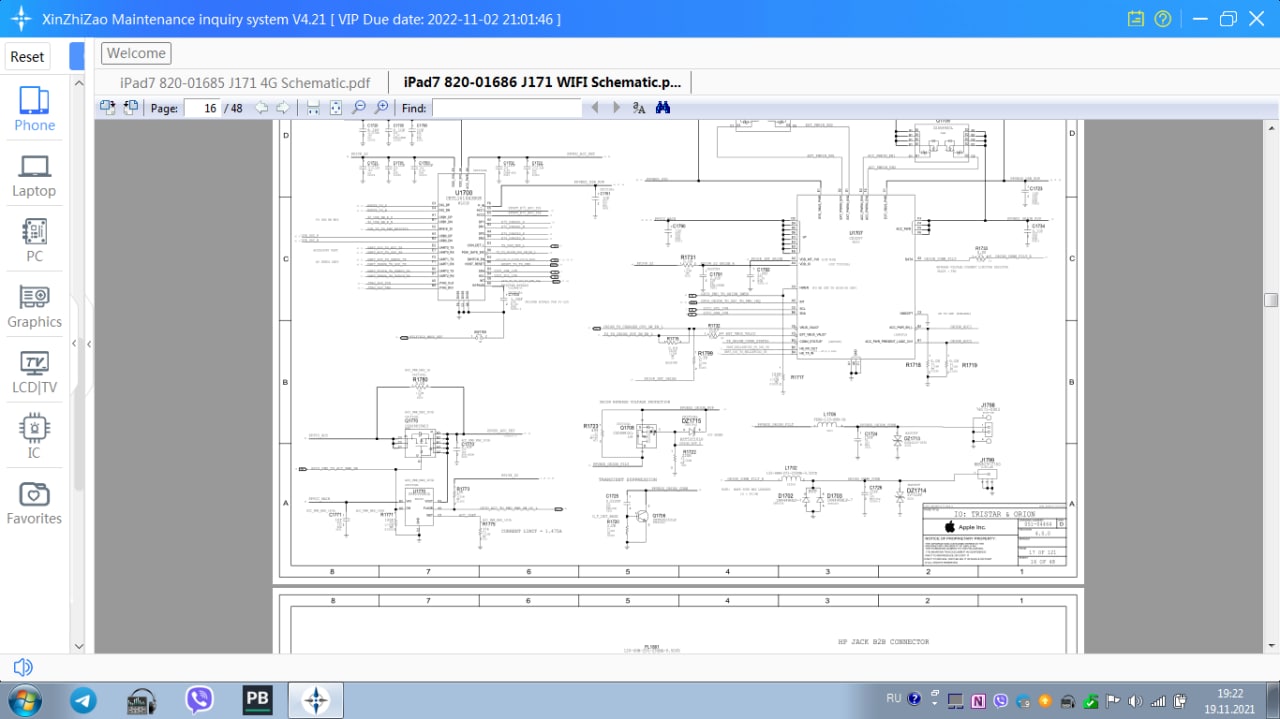
Task: Open the calendar icon in title bar
Action: pyautogui.click(x=1136, y=19)
